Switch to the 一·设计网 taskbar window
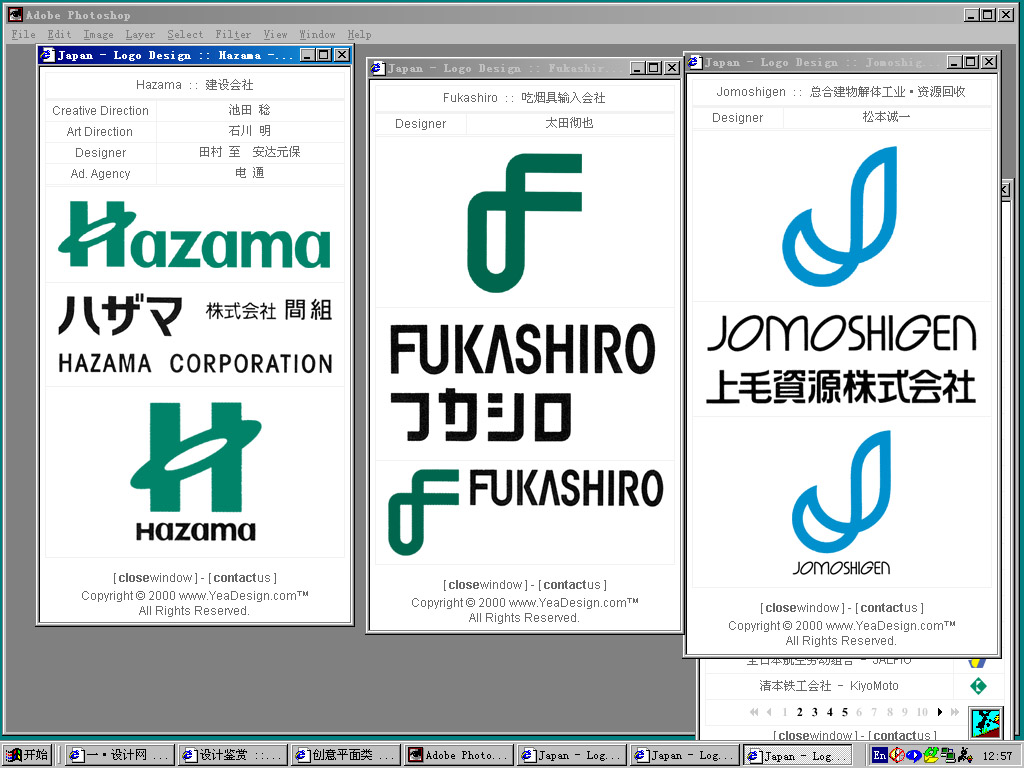Viewport: 1024px width, 768px height. pyautogui.click(x=120, y=755)
